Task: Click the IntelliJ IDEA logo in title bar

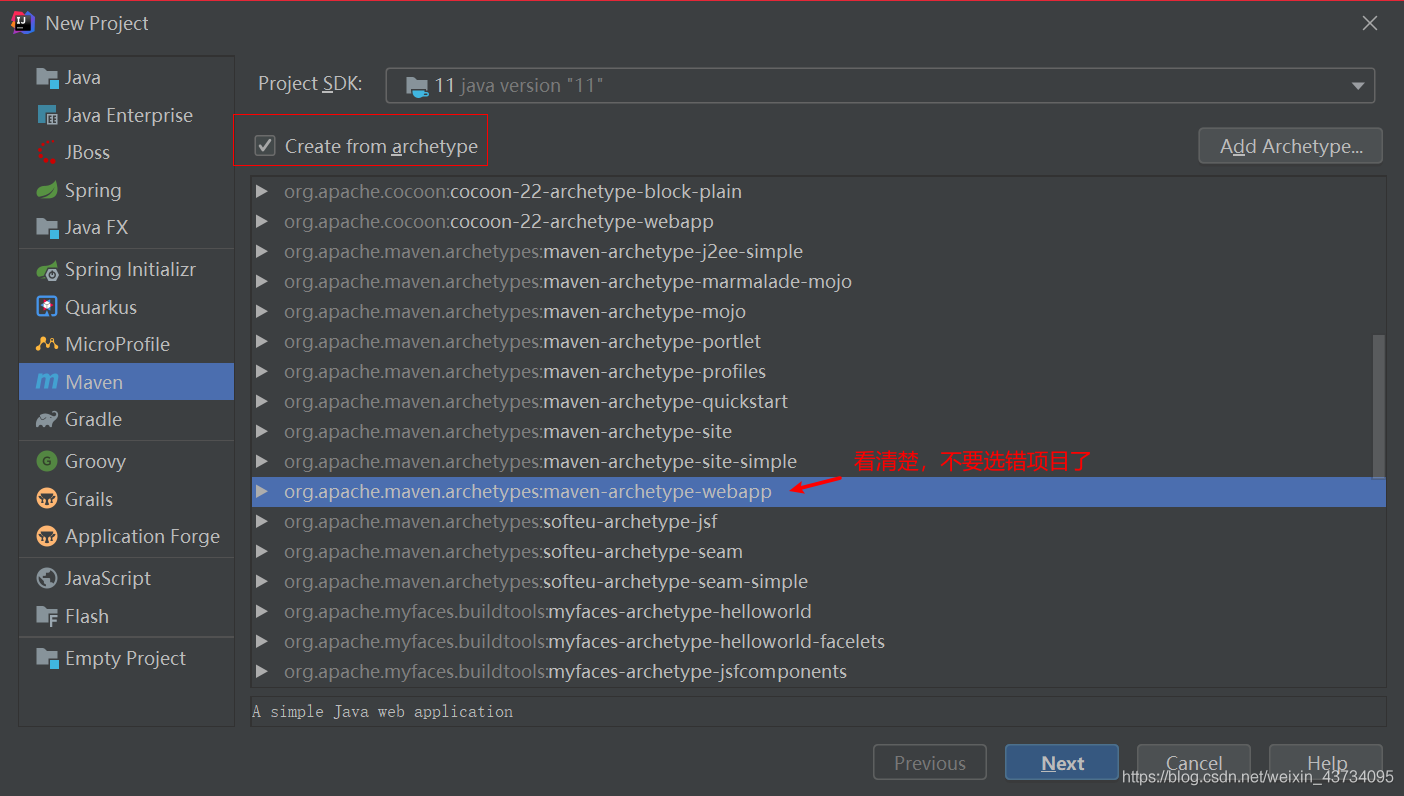Action: pos(23,23)
